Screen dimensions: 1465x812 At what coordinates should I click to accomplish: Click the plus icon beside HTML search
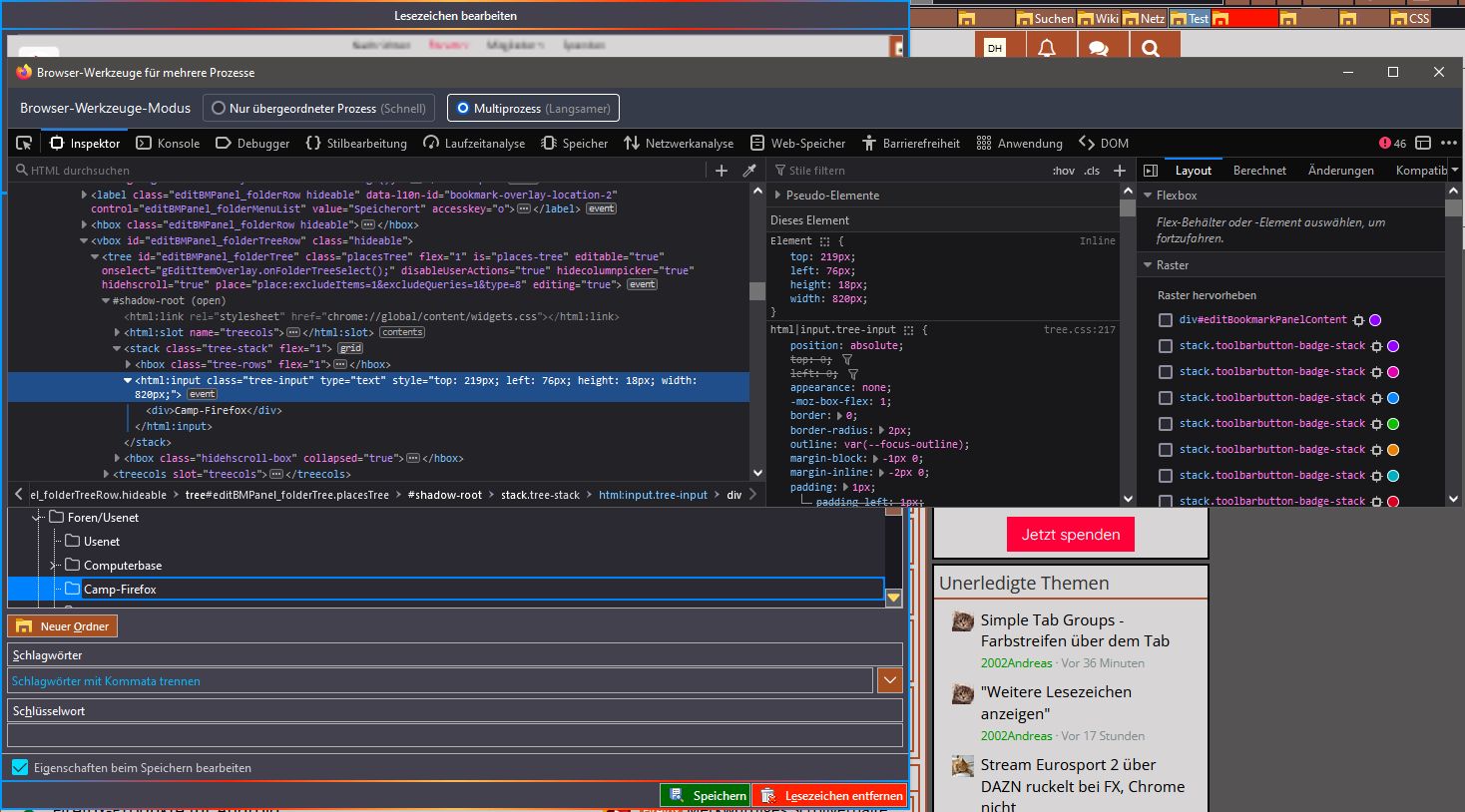click(x=722, y=171)
